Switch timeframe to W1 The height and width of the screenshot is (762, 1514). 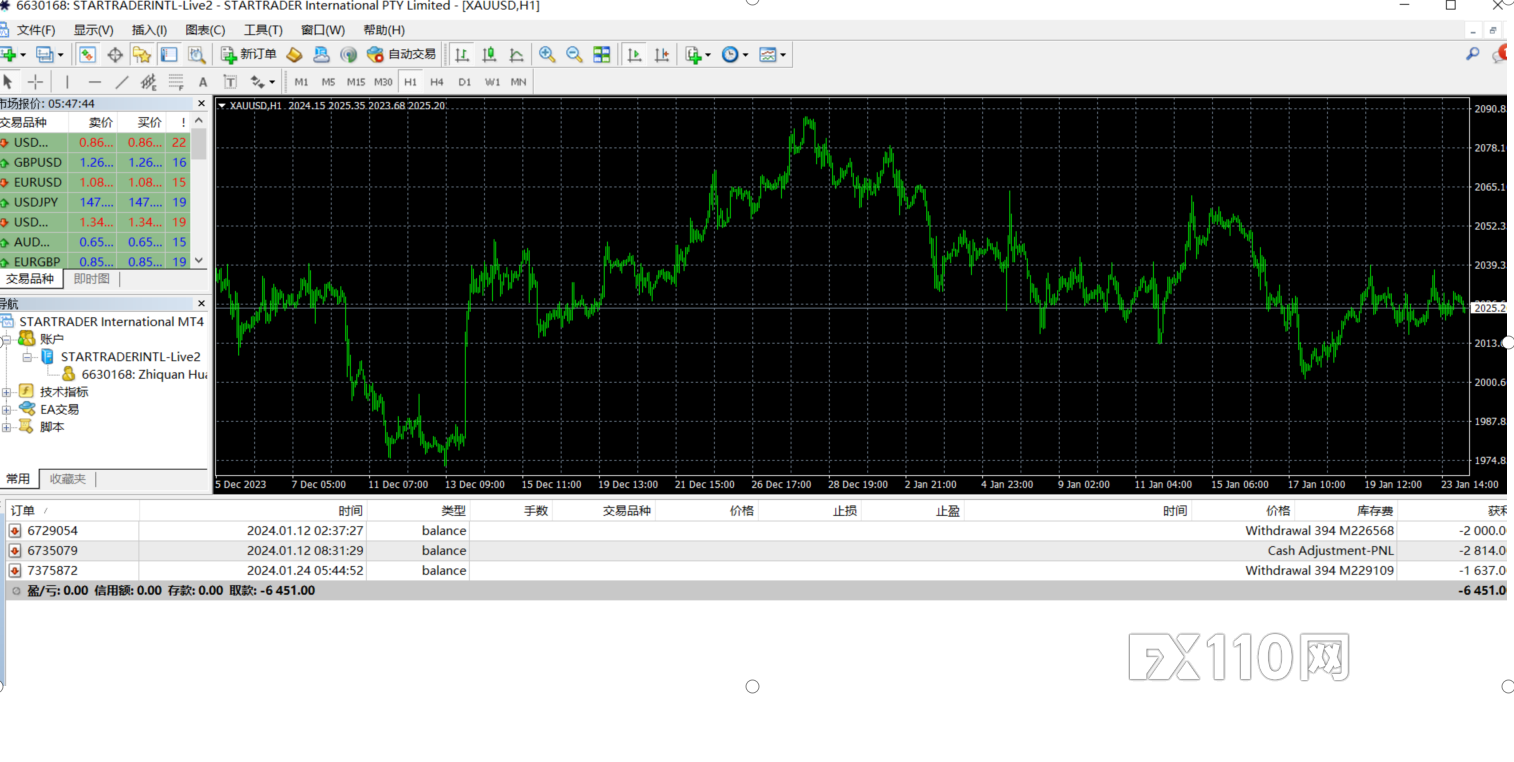[492, 82]
